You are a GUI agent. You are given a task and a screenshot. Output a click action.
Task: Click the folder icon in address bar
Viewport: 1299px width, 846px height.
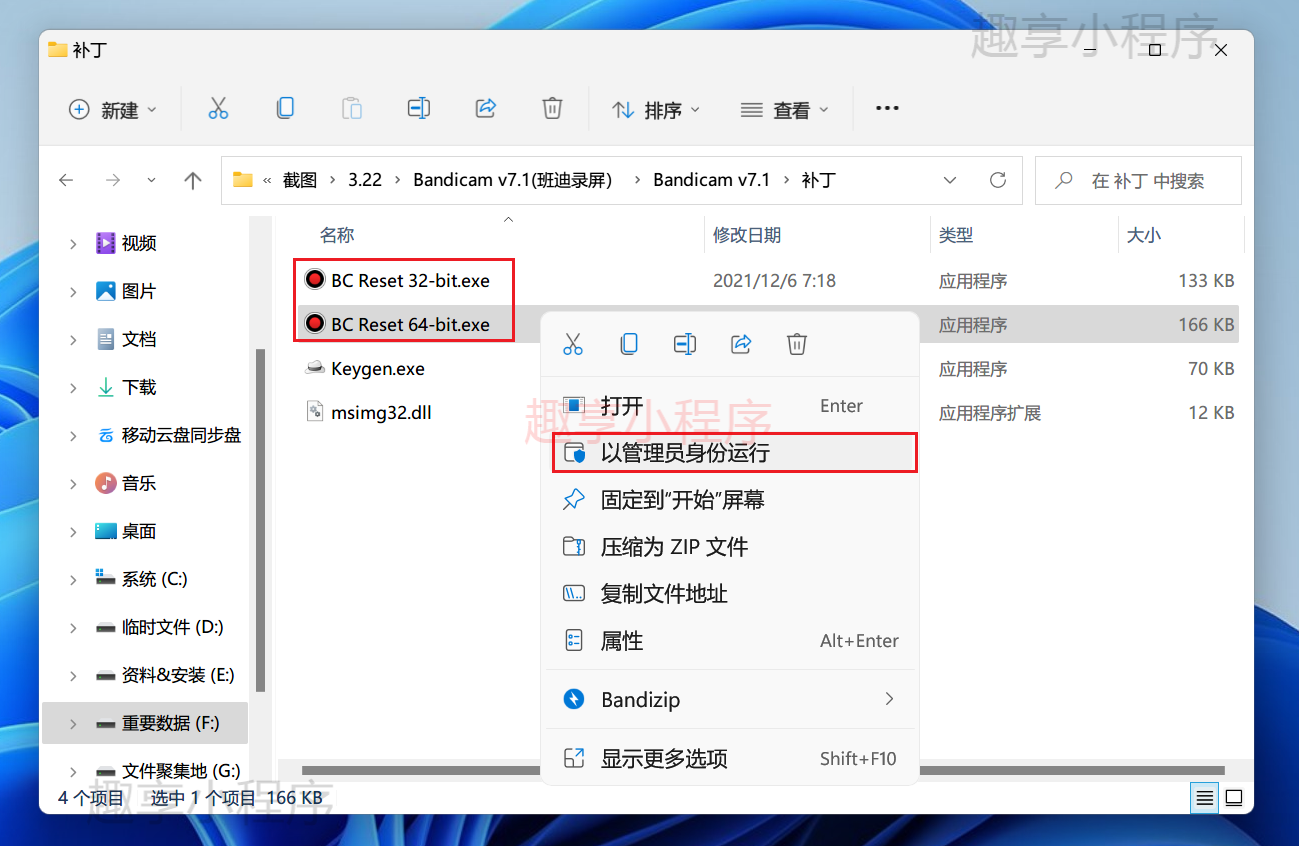(x=242, y=180)
